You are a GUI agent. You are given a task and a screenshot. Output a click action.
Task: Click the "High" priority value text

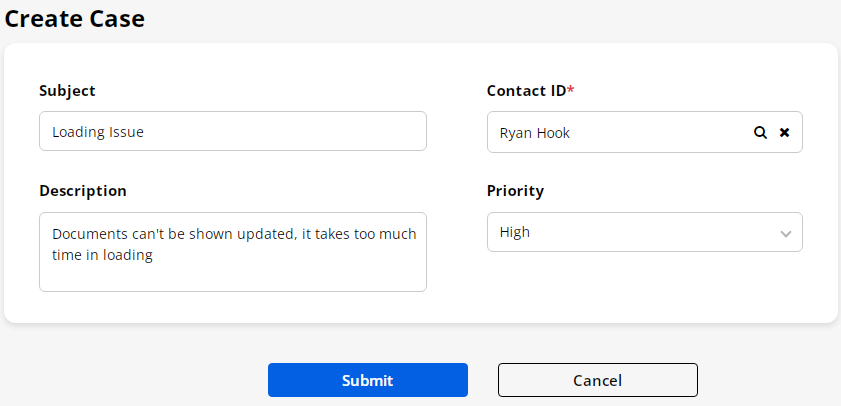pyautogui.click(x=515, y=232)
